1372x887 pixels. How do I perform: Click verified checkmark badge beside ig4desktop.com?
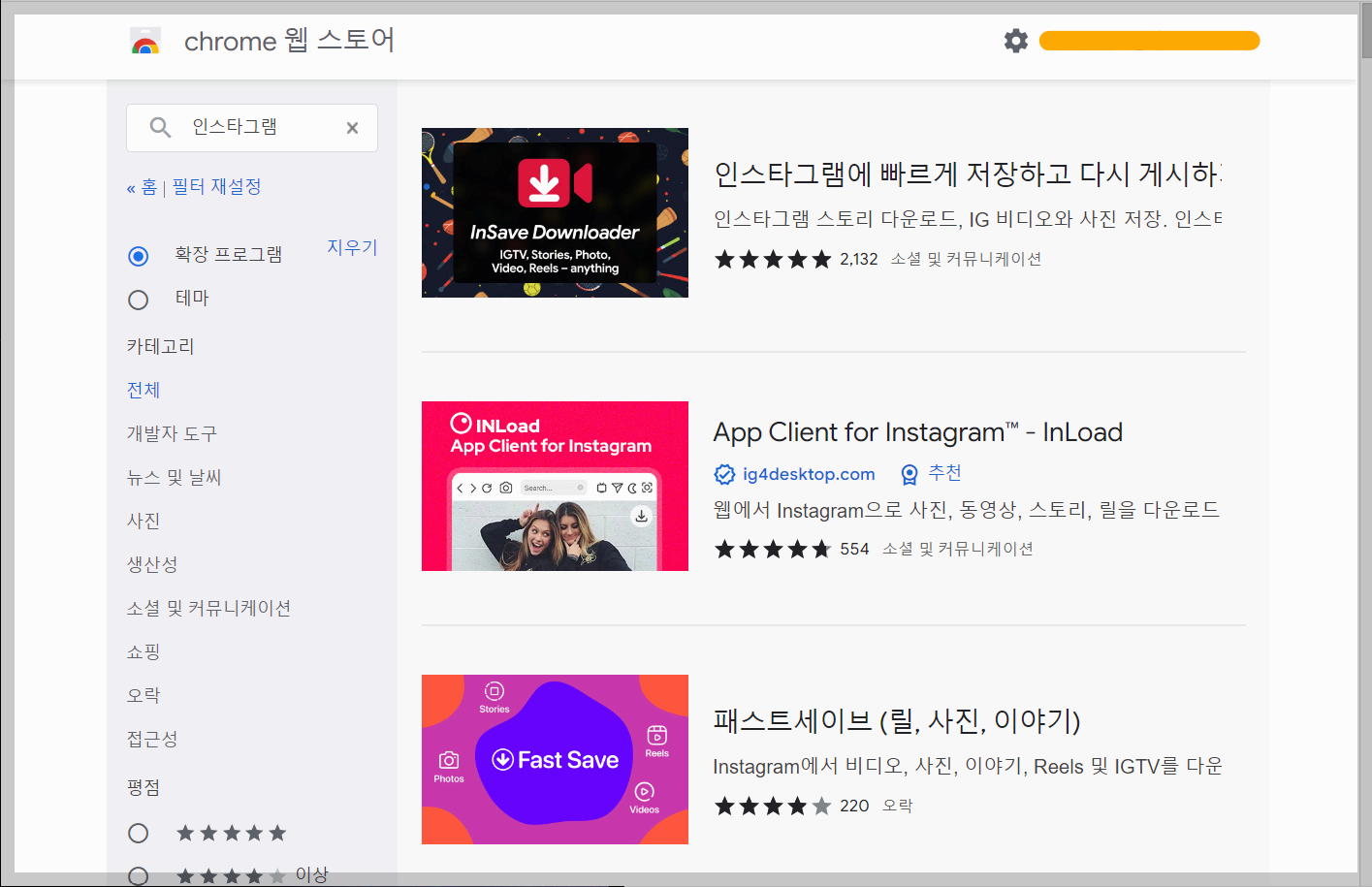[724, 474]
